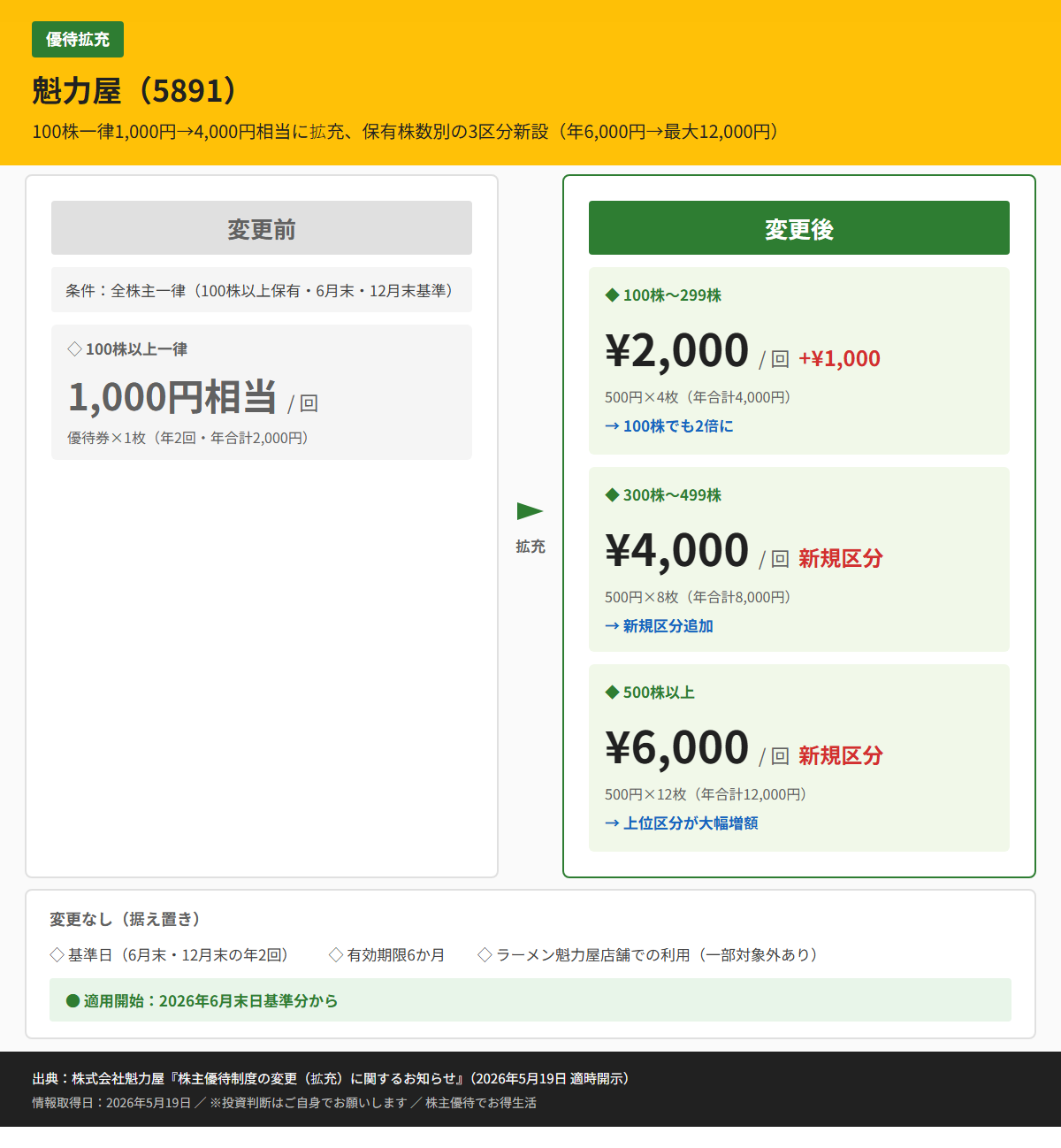The width and height of the screenshot is (1061, 1148).
Task: Click the footer line 情報取得日：2026年5月19日
Action: [x=284, y=1103]
